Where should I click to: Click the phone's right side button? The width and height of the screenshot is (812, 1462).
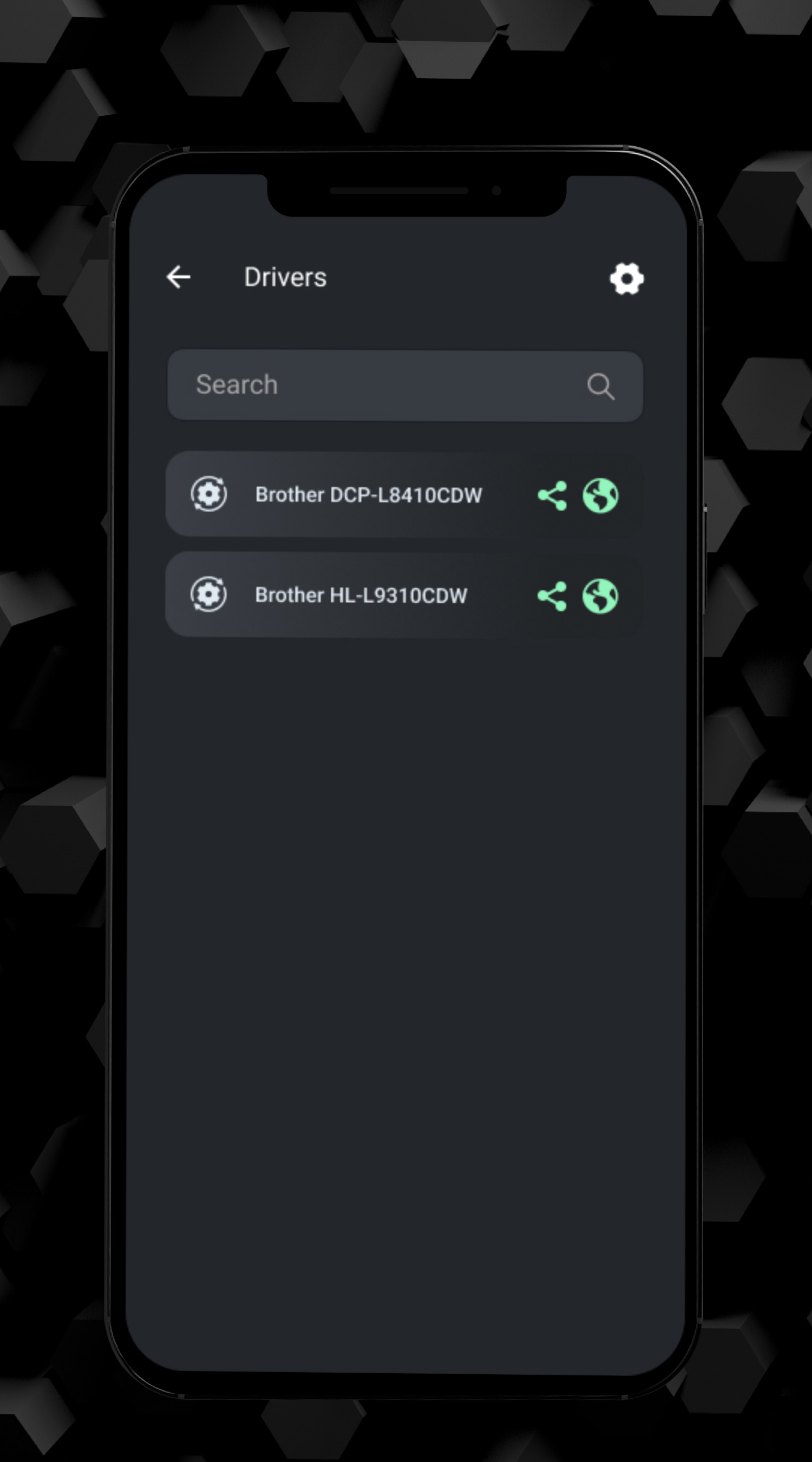pos(705,559)
